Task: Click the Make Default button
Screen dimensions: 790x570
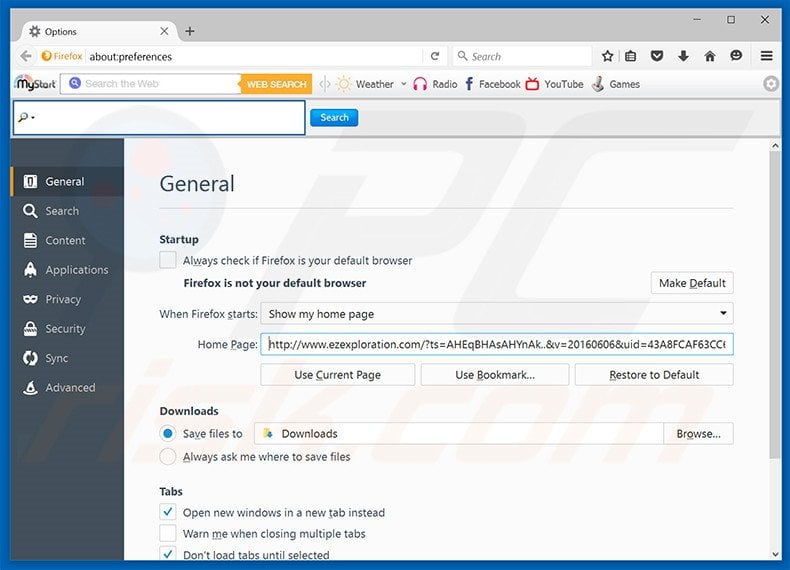Action: click(692, 283)
